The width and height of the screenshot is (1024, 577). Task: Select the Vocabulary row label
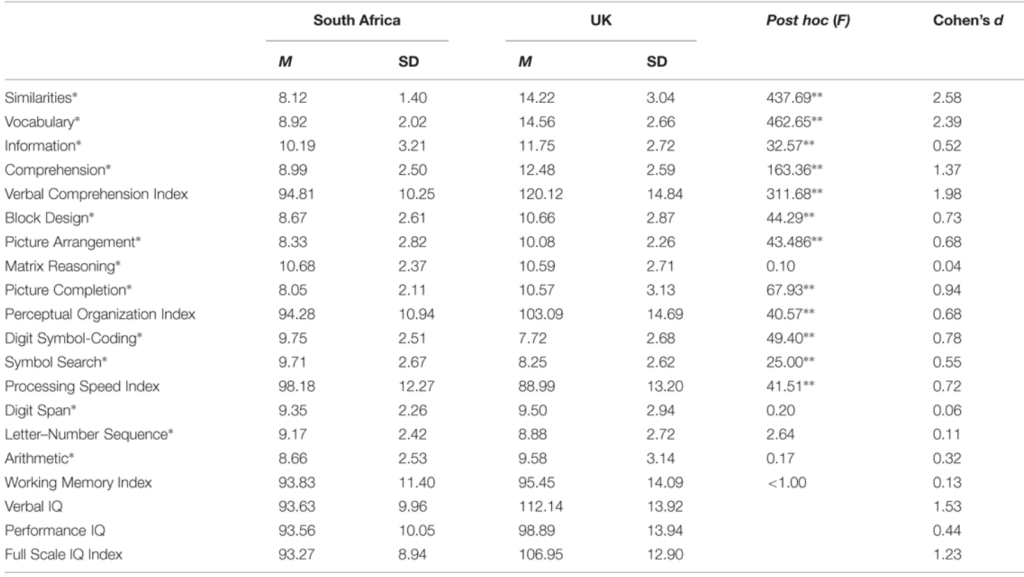click(x=41, y=122)
